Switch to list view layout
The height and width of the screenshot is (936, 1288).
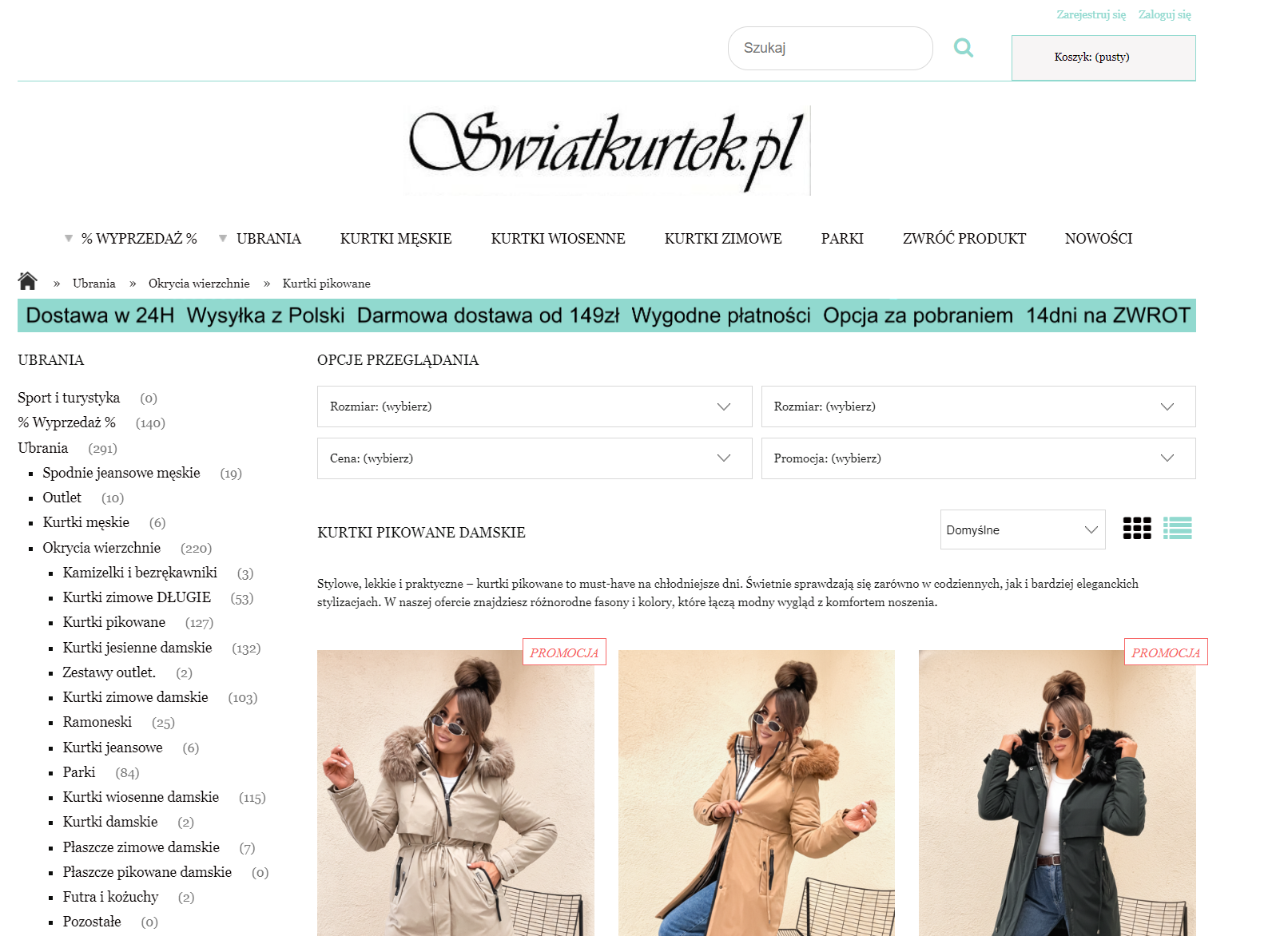click(x=1178, y=528)
